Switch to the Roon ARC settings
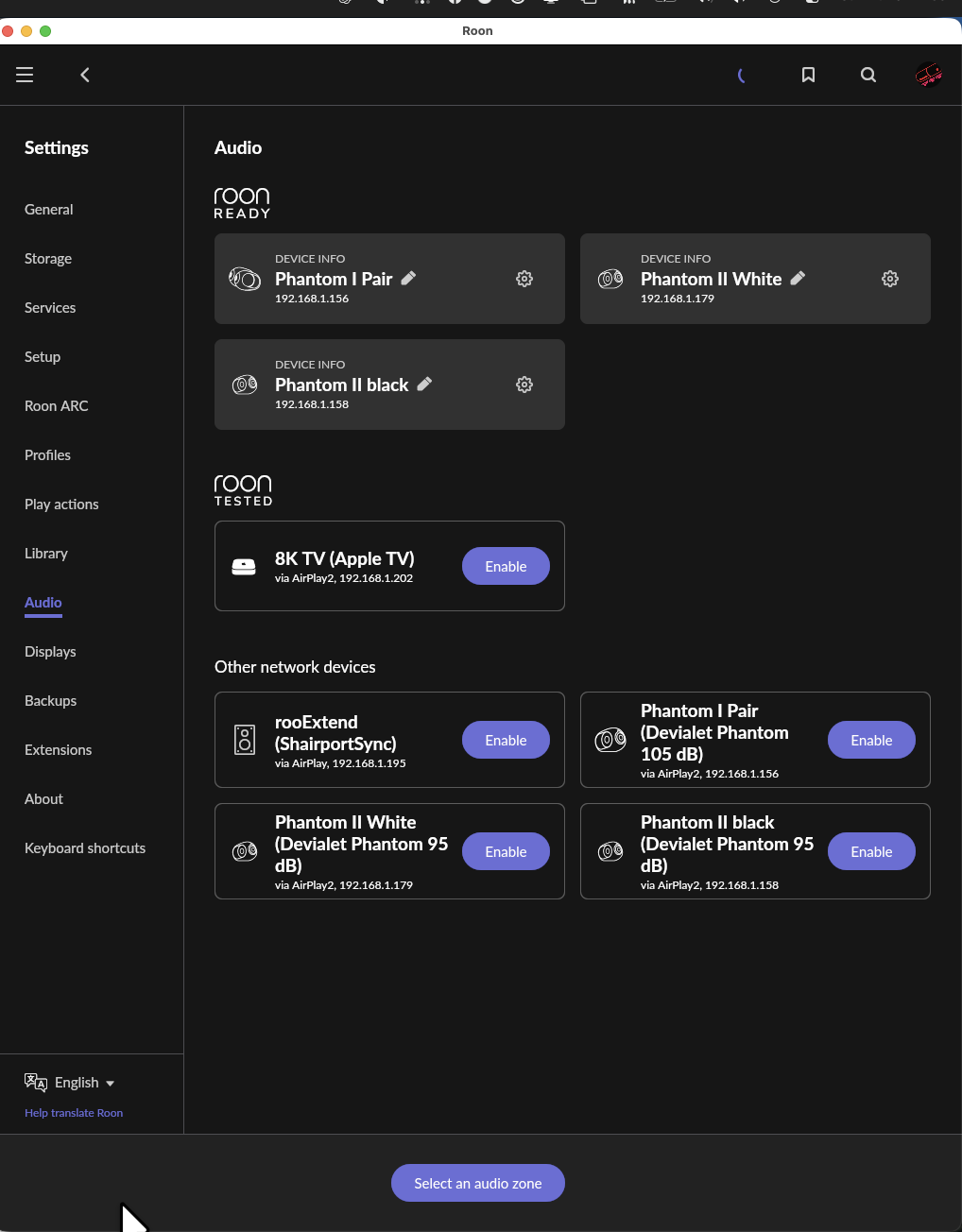Viewport: 962px width, 1232px height. point(57,406)
